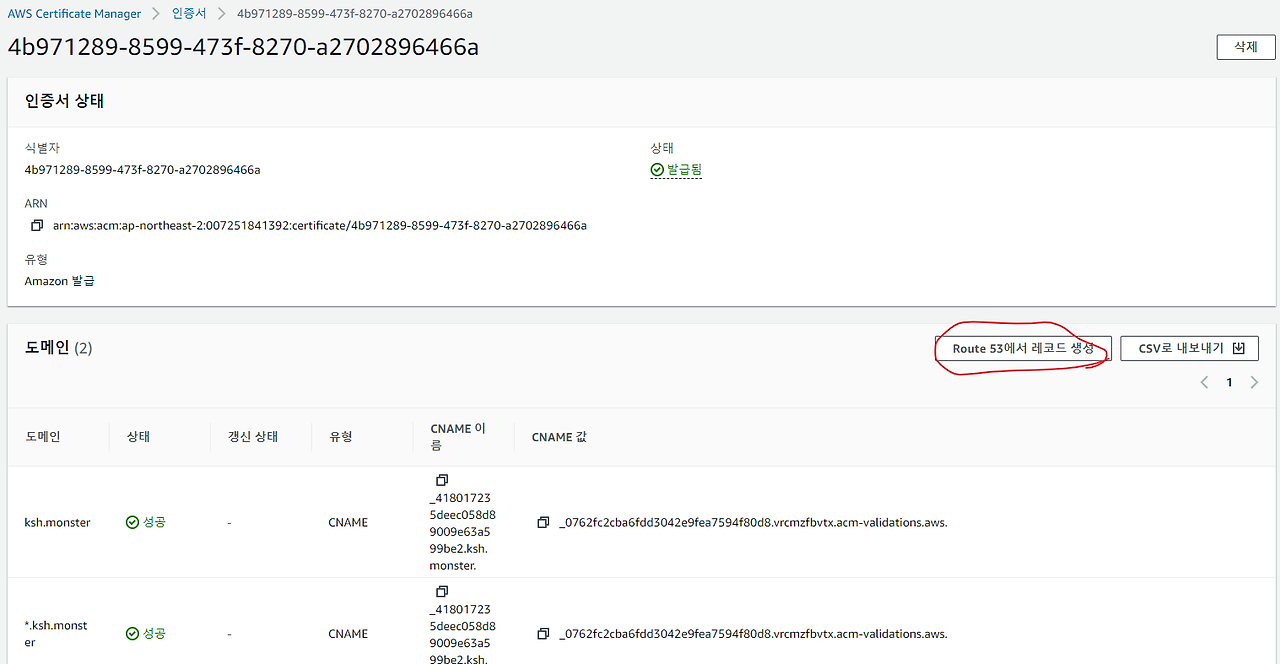Copy CNAME name for *.ksh.monster row
The height and width of the screenshot is (664, 1280).
[442, 591]
